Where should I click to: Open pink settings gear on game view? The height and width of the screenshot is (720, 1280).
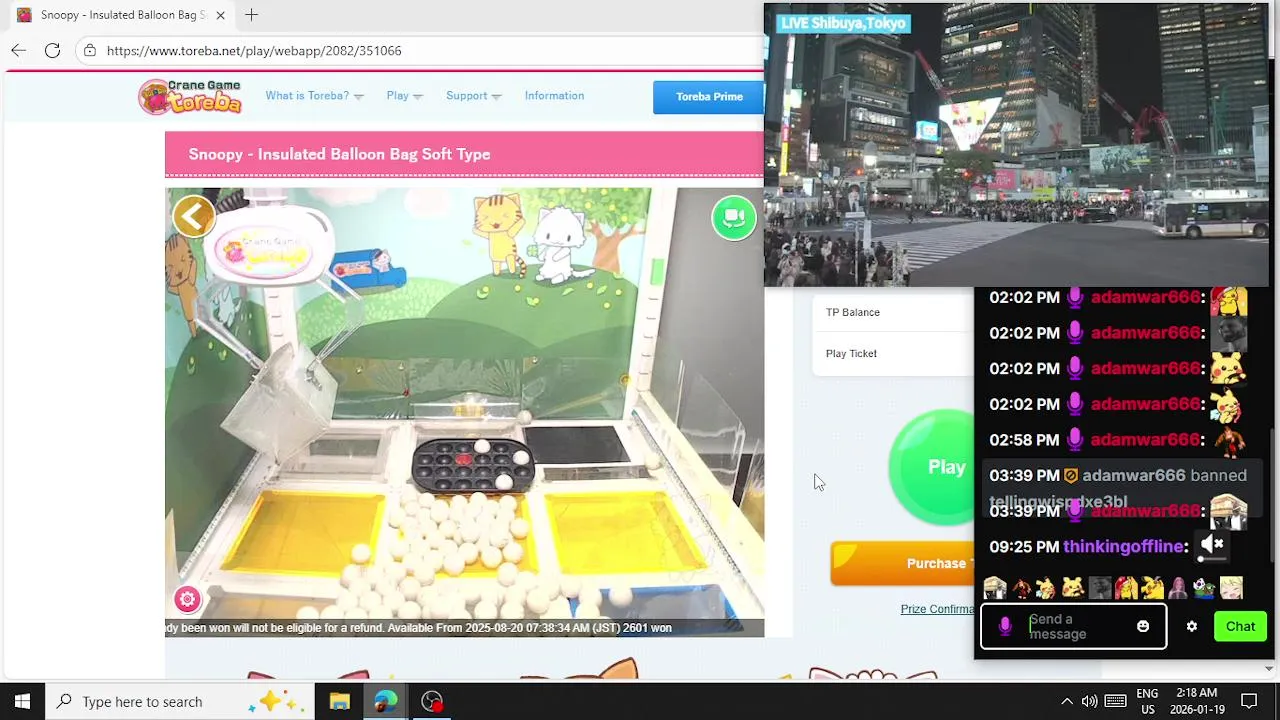(187, 599)
